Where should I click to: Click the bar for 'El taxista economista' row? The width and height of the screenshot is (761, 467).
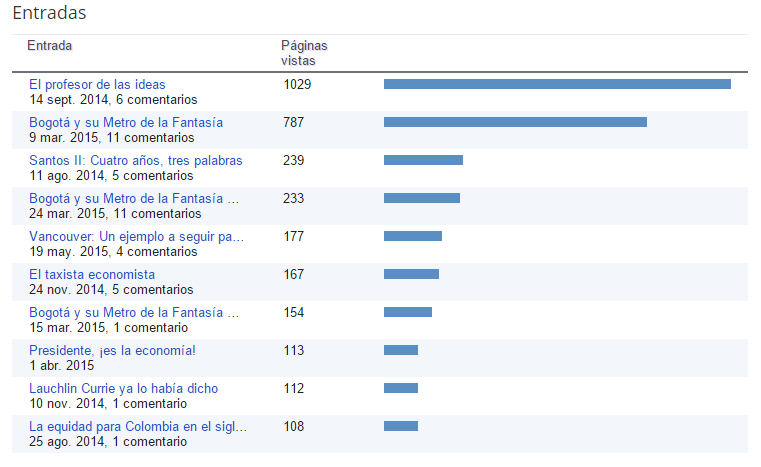[x=411, y=274]
